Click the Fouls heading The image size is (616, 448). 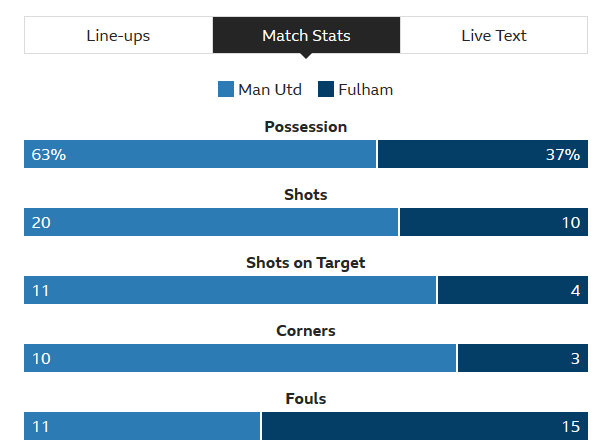point(306,398)
